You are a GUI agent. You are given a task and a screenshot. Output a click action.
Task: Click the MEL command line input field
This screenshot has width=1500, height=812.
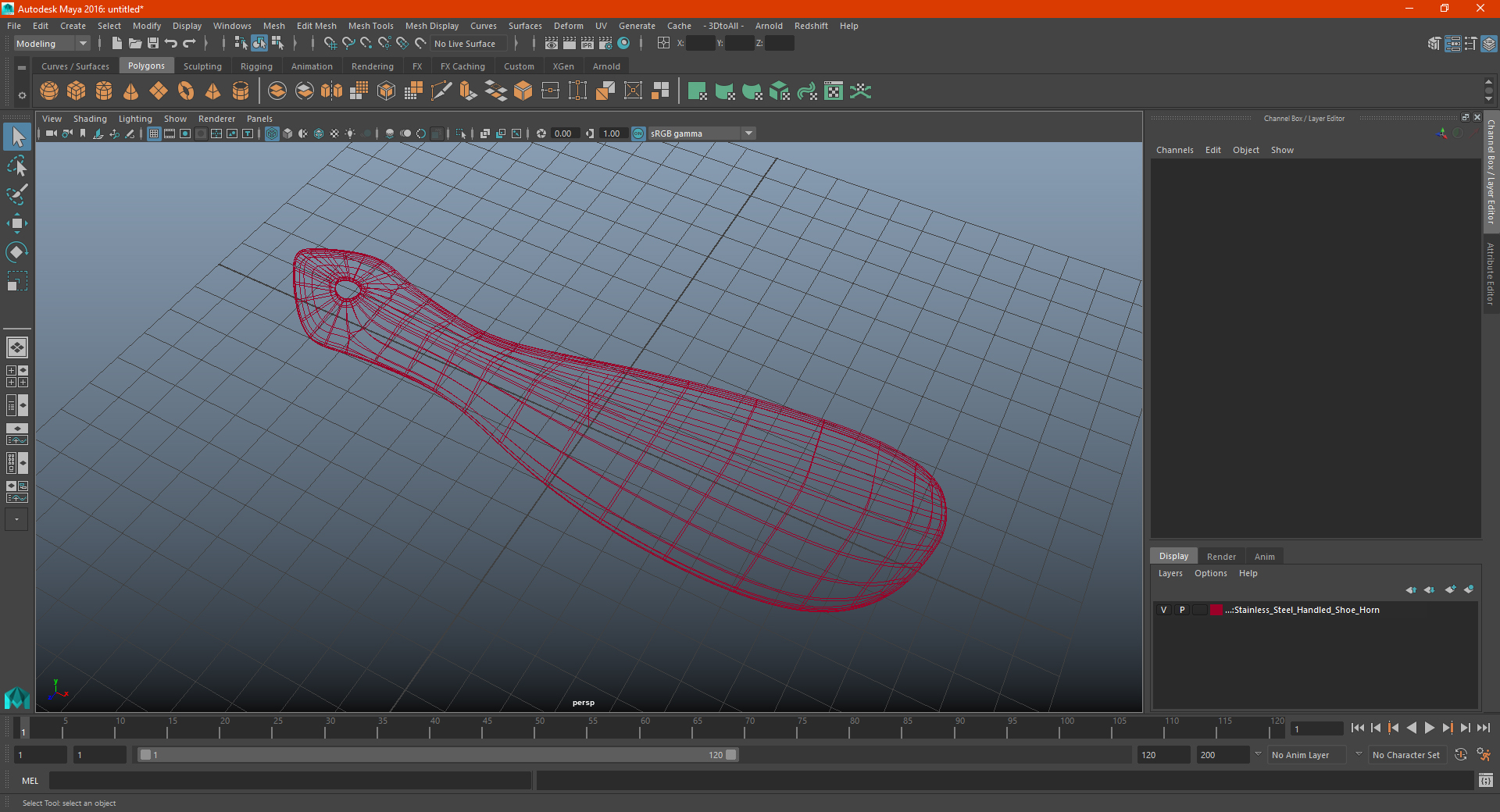[291, 781]
